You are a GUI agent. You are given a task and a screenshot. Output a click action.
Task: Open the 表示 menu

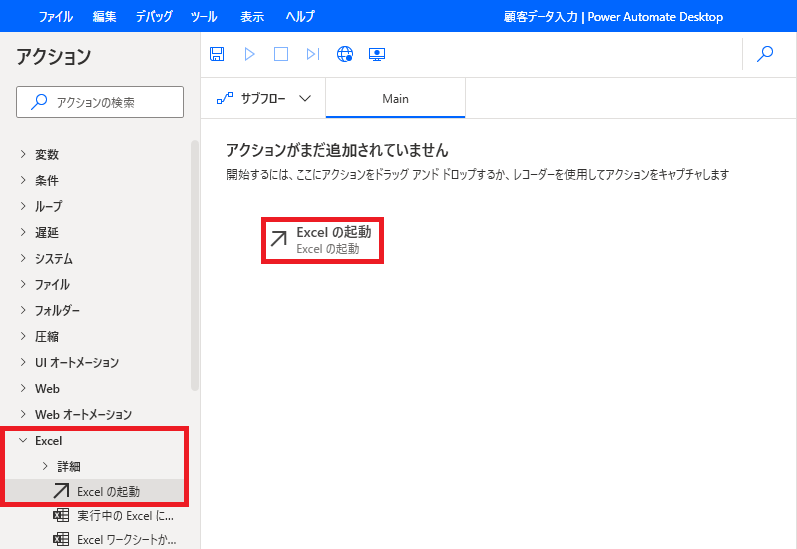click(x=252, y=16)
